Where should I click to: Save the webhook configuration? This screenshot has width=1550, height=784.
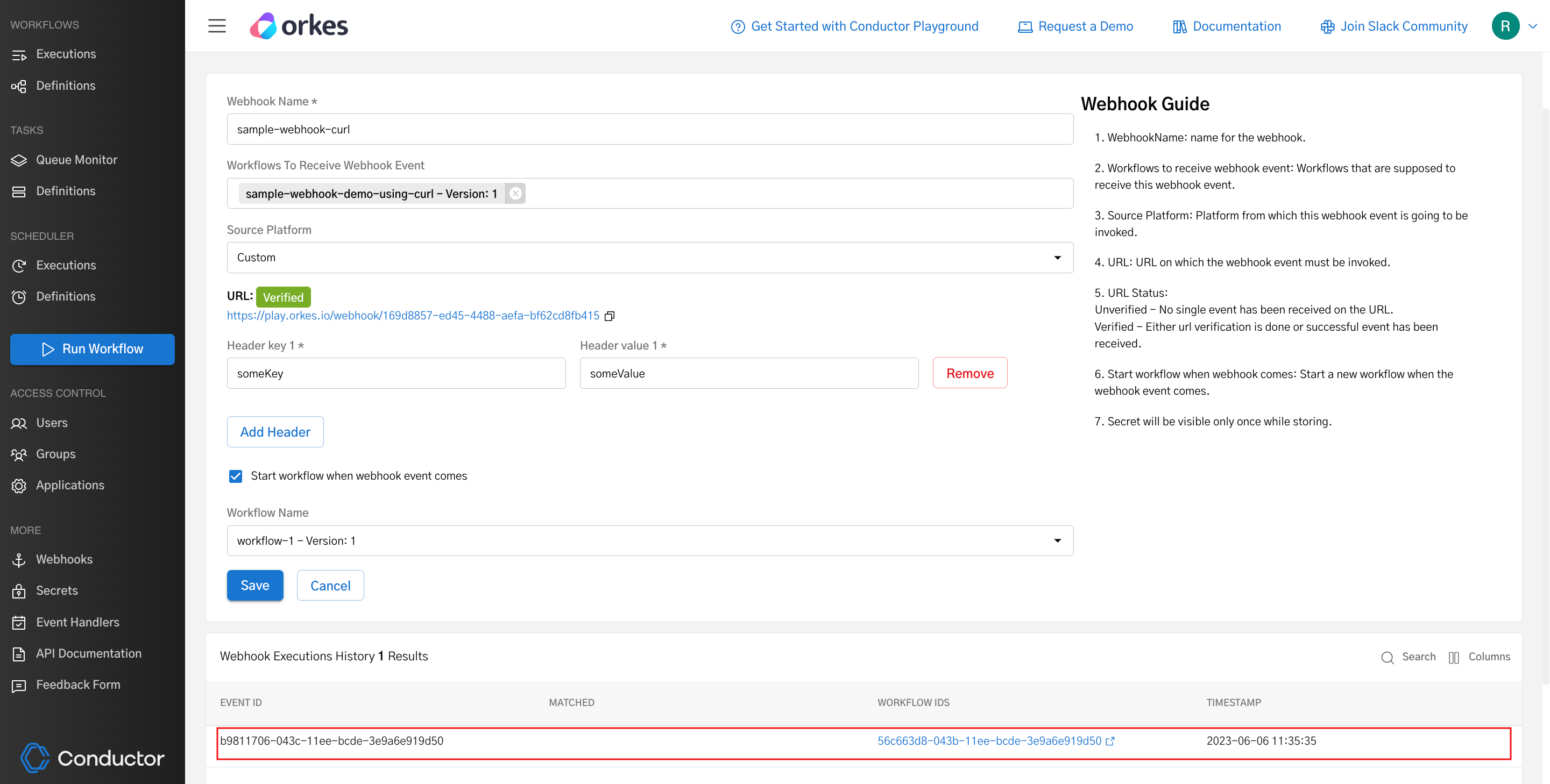(254, 585)
